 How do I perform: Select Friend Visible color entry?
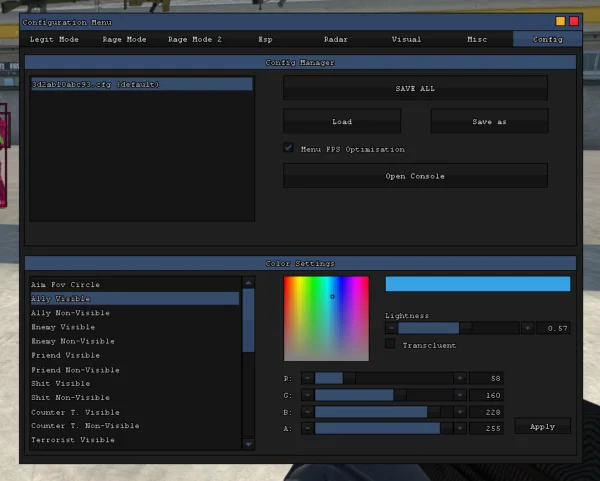point(135,355)
